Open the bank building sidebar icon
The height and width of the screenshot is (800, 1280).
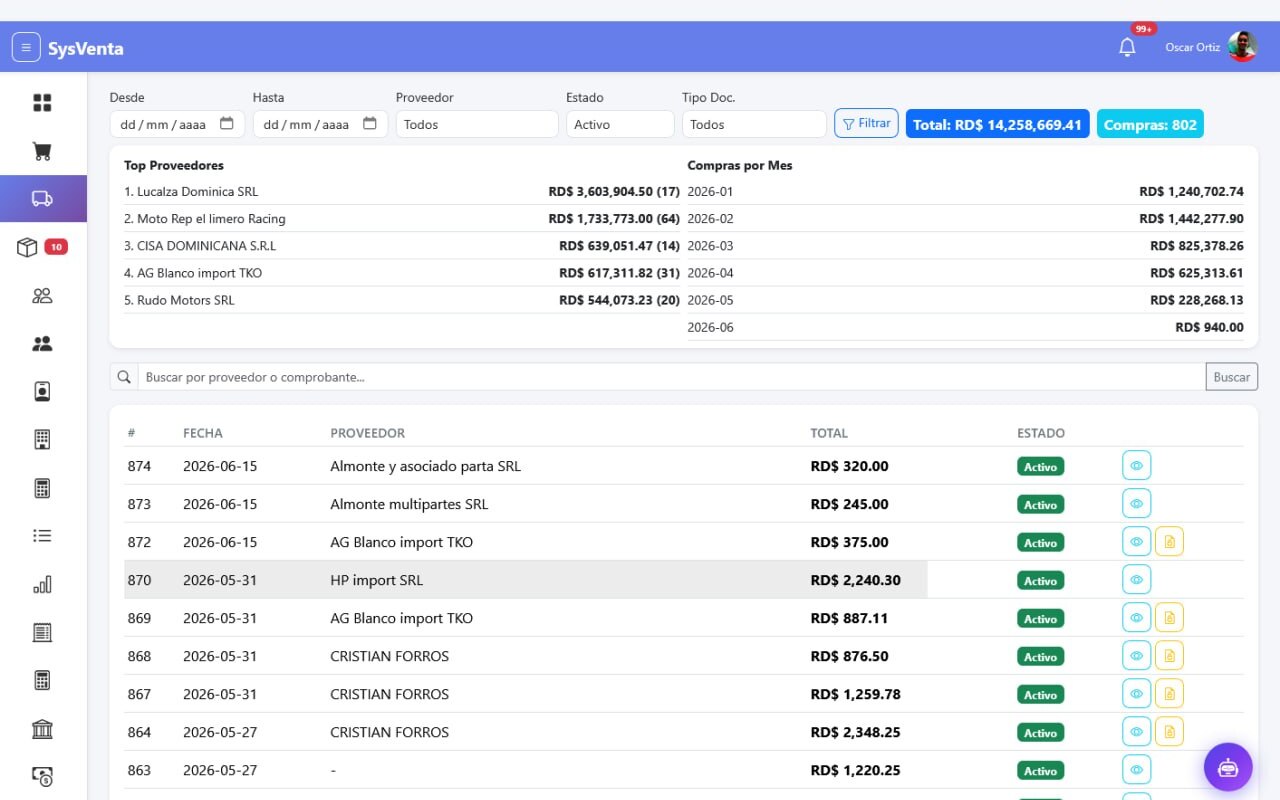click(42, 728)
